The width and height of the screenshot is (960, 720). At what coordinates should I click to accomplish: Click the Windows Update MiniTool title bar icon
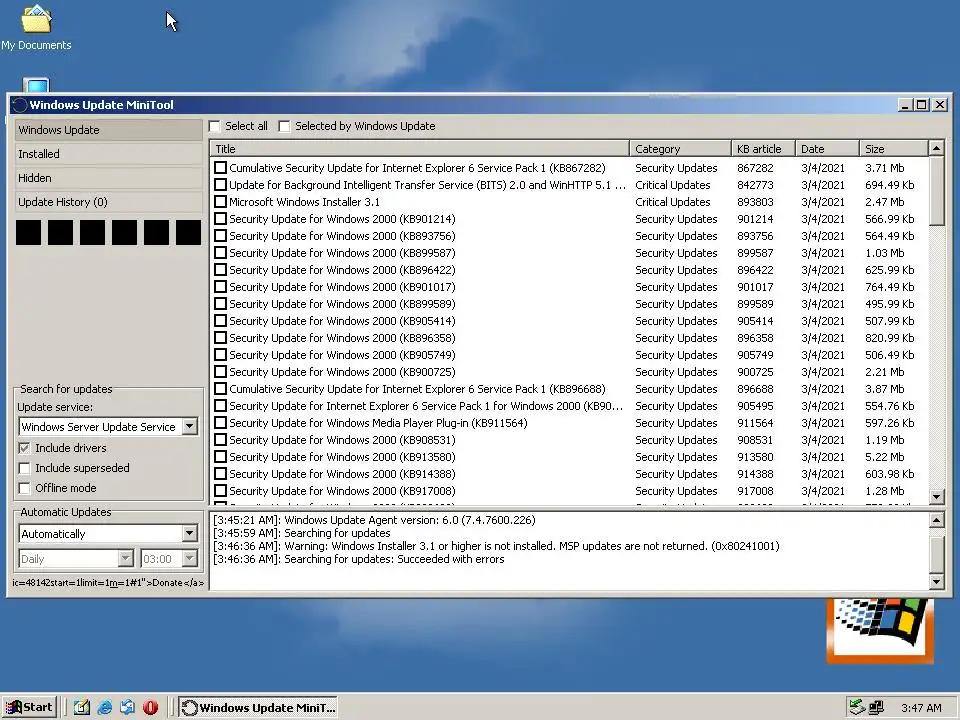coord(20,105)
